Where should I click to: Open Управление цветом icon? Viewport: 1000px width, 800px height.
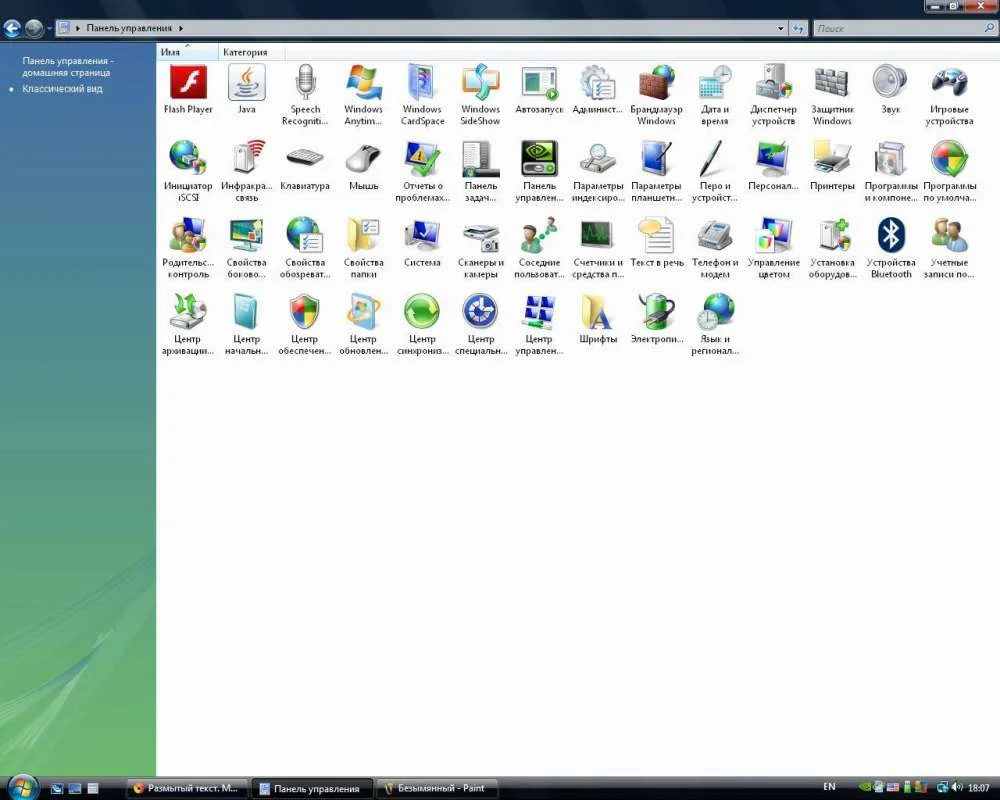[773, 248]
